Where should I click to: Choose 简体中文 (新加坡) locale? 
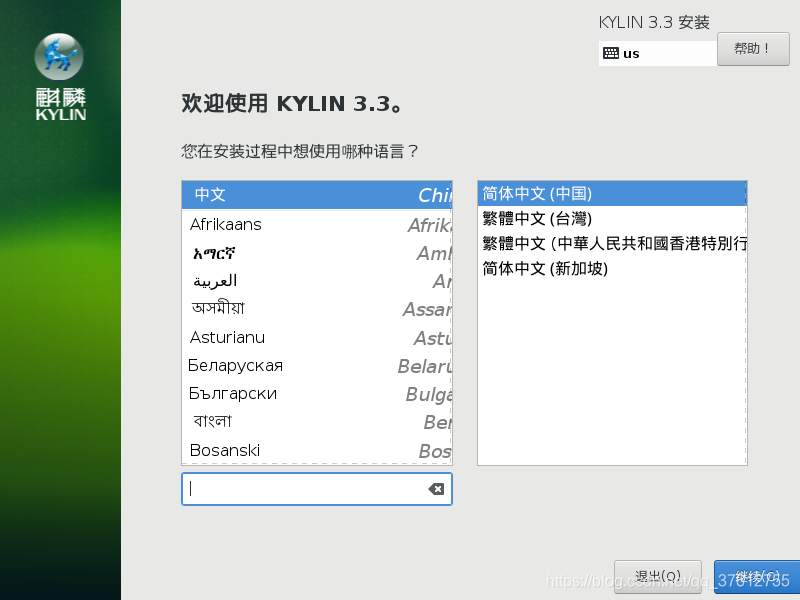[x=612, y=268]
